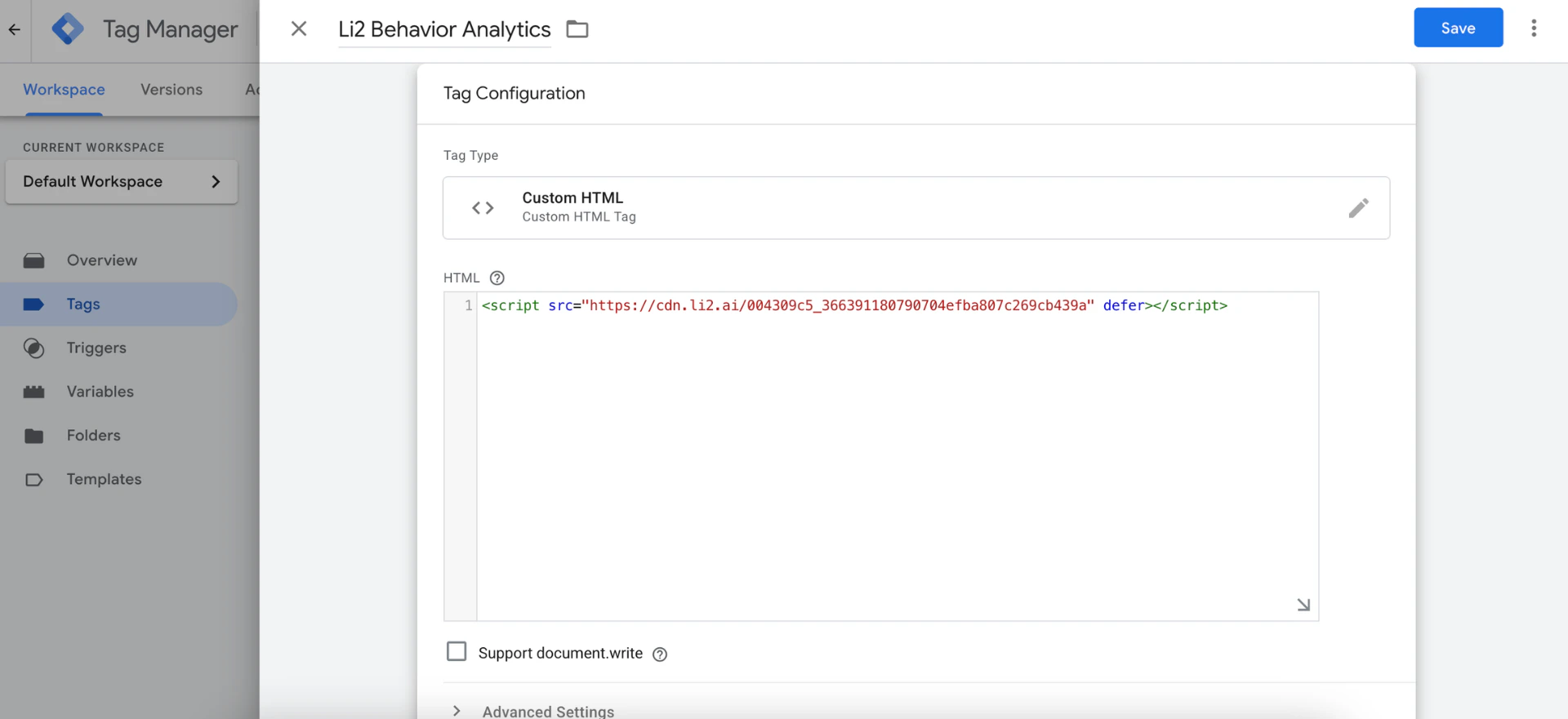Enable the Support document.write checkbox
Viewport: 1568px width, 719px height.
pyautogui.click(x=457, y=651)
